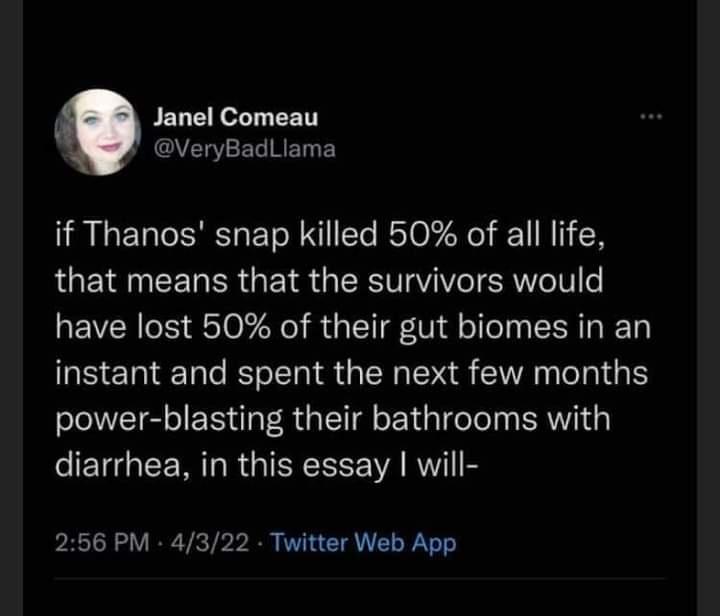Click the 2:56 PM timestamp

[104, 543]
